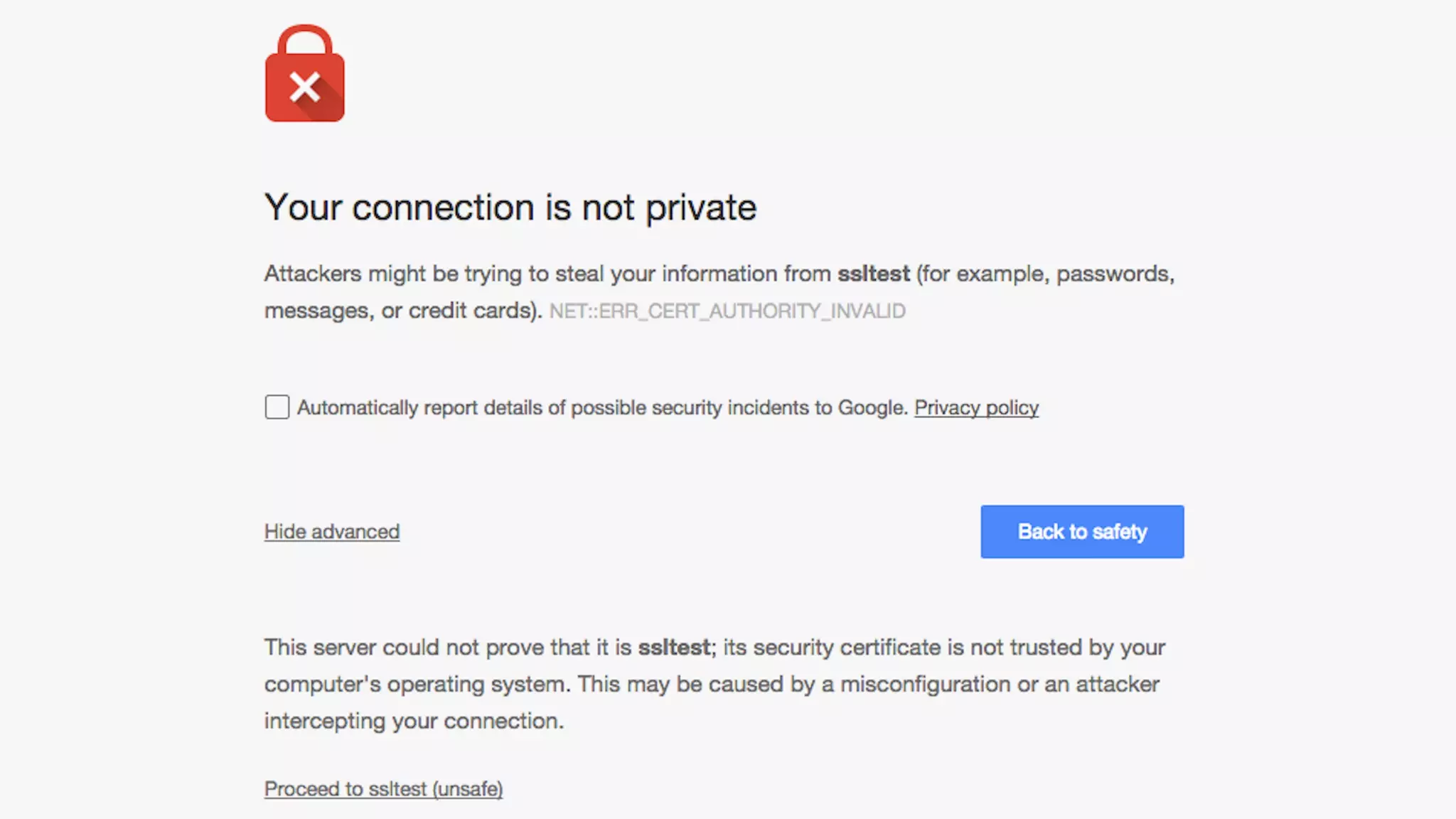Viewport: 1456px width, 819px height.
Task: Click the NET::ERR_CERT_AUTHORITY_INVALID error code
Action: coord(727,311)
